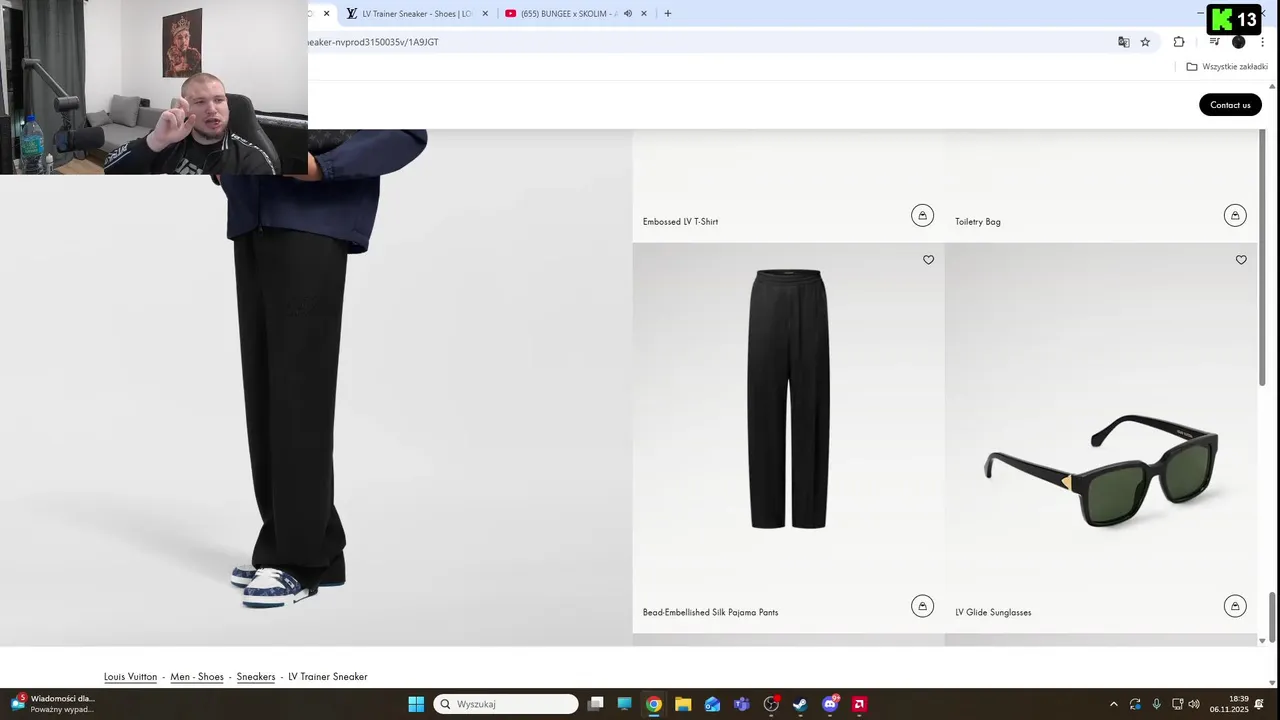
Task: Click the translate page icon
Action: coord(1124,42)
